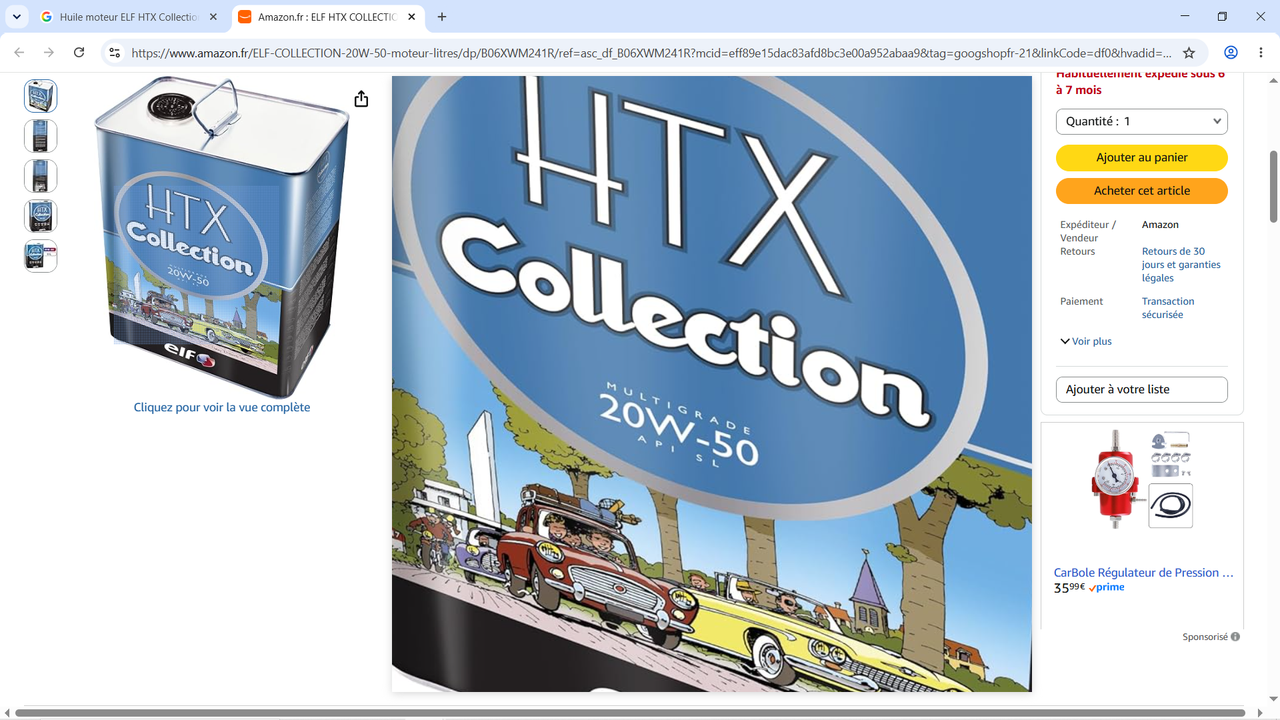Image resolution: width=1280 pixels, height=720 pixels.
Task: Click the 'Amazon' seller name text
Action: pyautogui.click(x=1160, y=225)
